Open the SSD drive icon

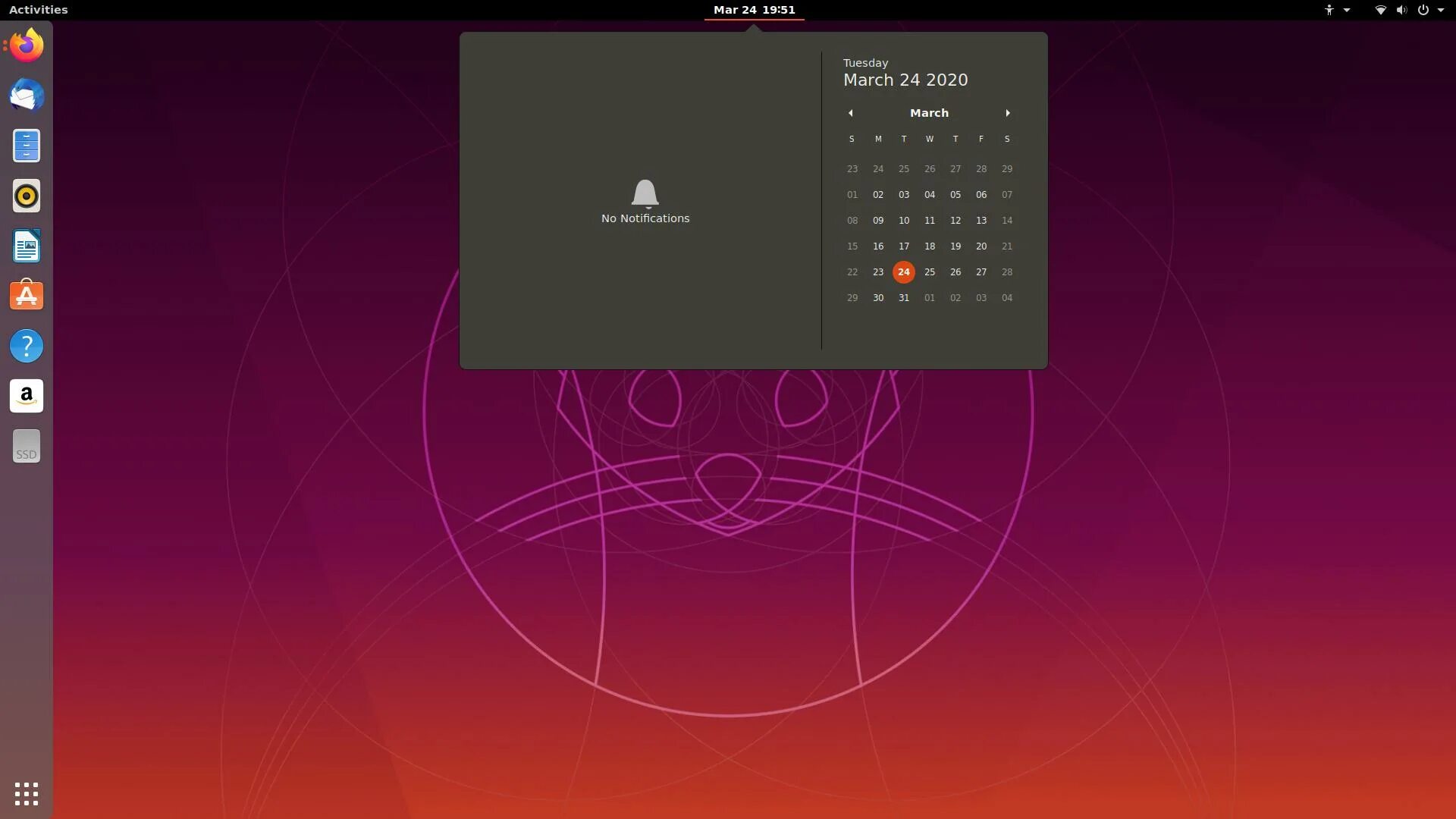[x=27, y=446]
